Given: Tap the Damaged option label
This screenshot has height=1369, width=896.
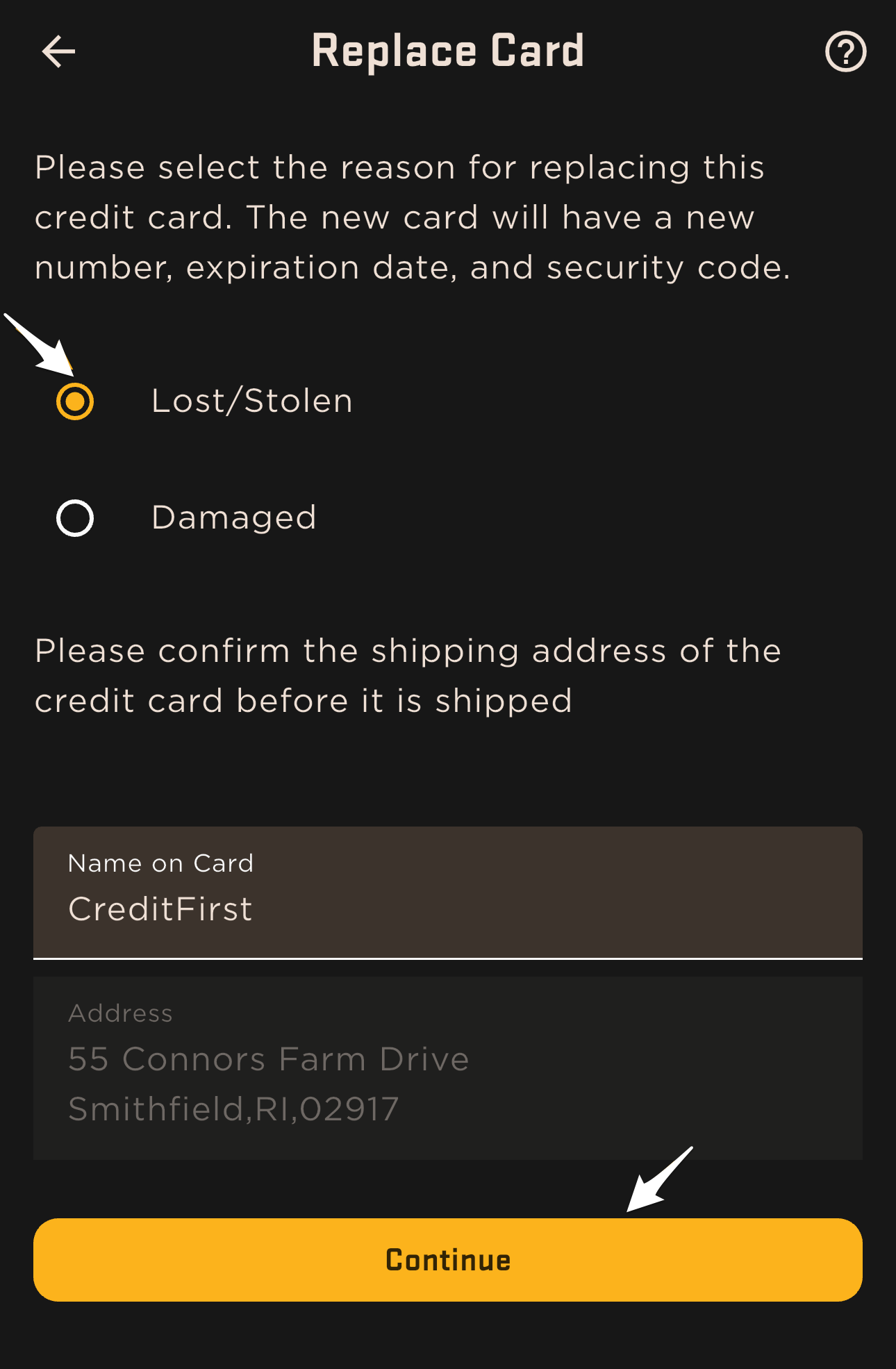Looking at the screenshot, I should point(234,518).
